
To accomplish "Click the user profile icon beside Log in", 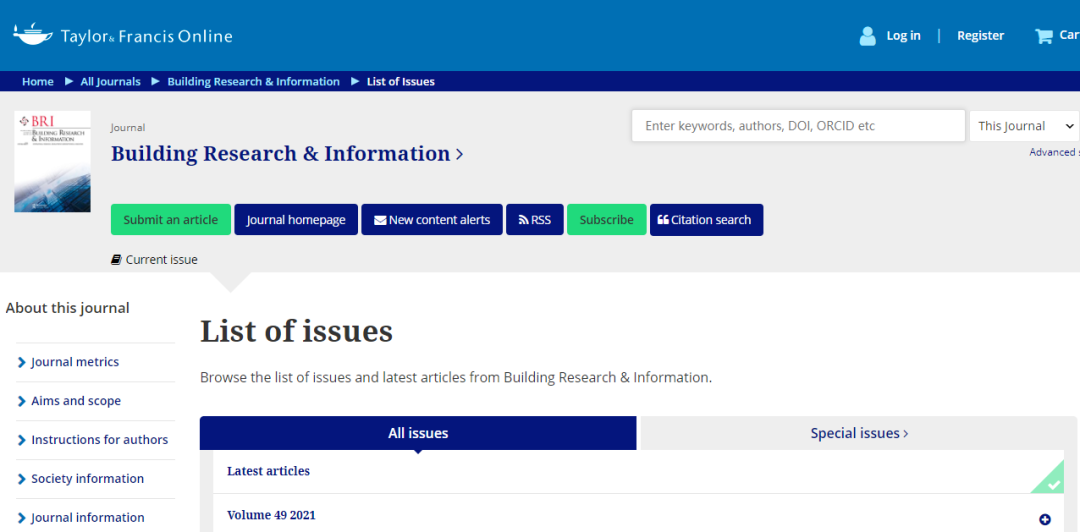I will (x=867, y=36).
